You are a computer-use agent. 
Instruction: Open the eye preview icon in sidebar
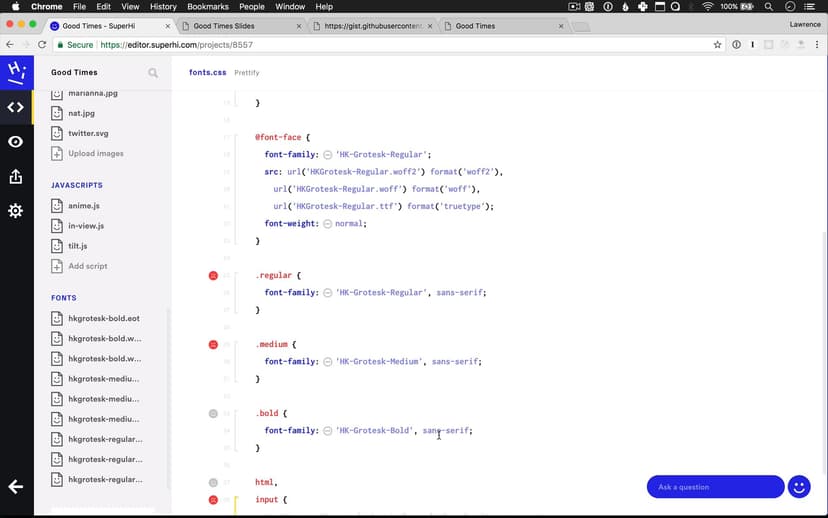coord(16,142)
